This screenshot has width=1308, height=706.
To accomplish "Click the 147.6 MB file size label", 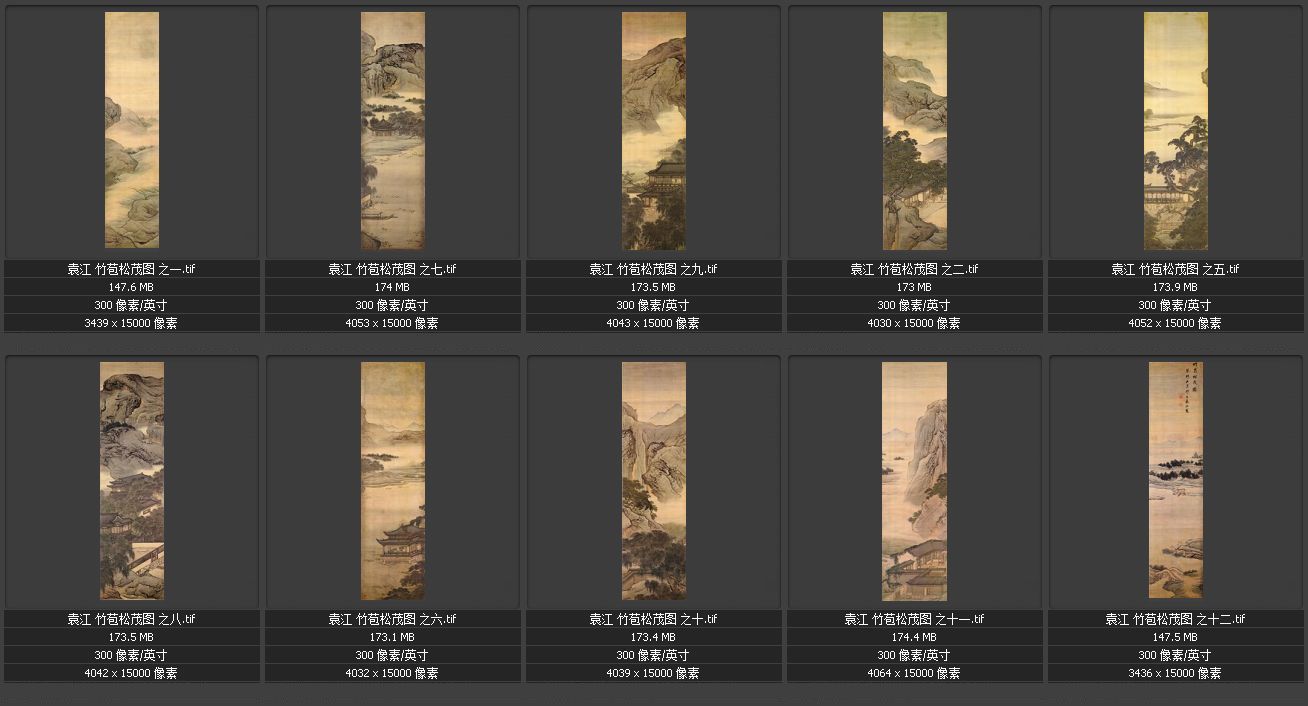I will point(132,287).
